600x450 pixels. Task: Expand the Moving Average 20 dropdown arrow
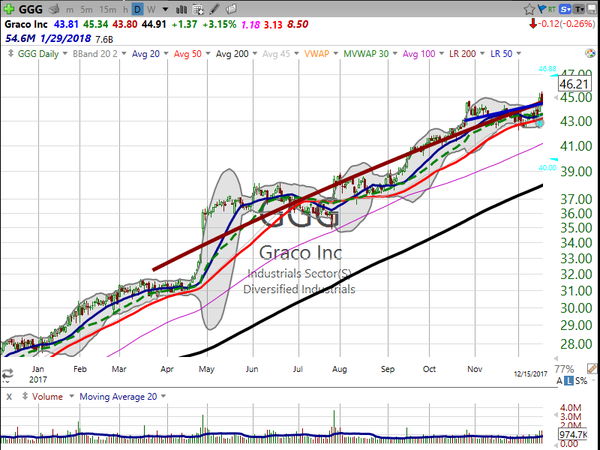(x=163, y=396)
